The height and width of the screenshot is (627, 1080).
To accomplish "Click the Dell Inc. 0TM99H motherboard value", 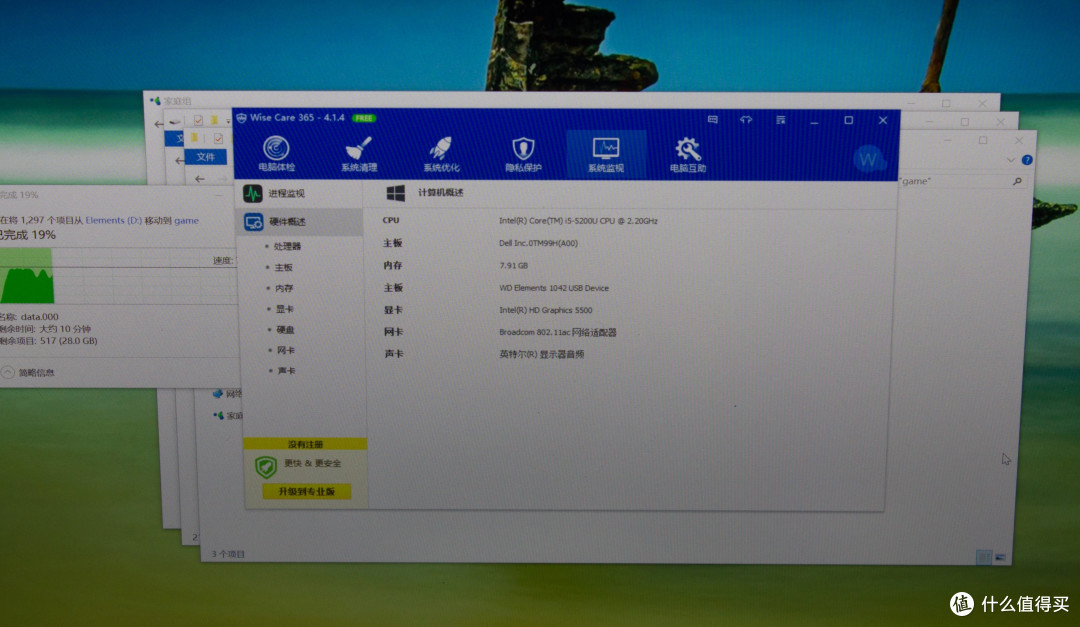I will [x=539, y=243].
